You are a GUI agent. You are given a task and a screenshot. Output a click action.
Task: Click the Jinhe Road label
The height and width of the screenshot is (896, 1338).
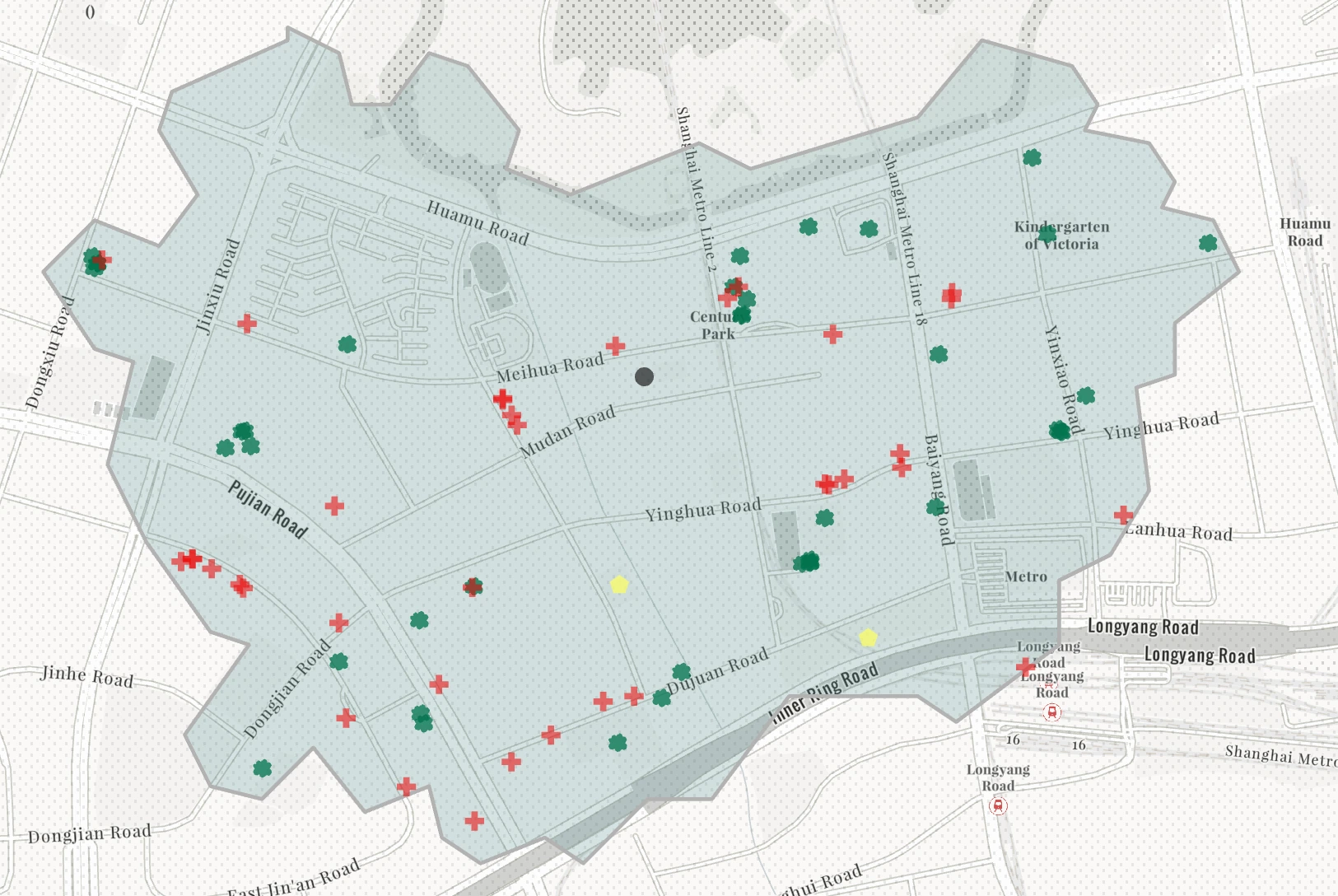tap(86, 676)
